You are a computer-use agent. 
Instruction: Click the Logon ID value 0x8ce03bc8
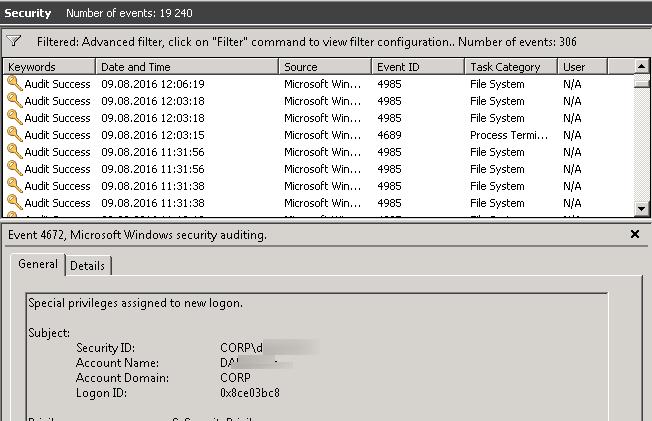pos(250,393)
